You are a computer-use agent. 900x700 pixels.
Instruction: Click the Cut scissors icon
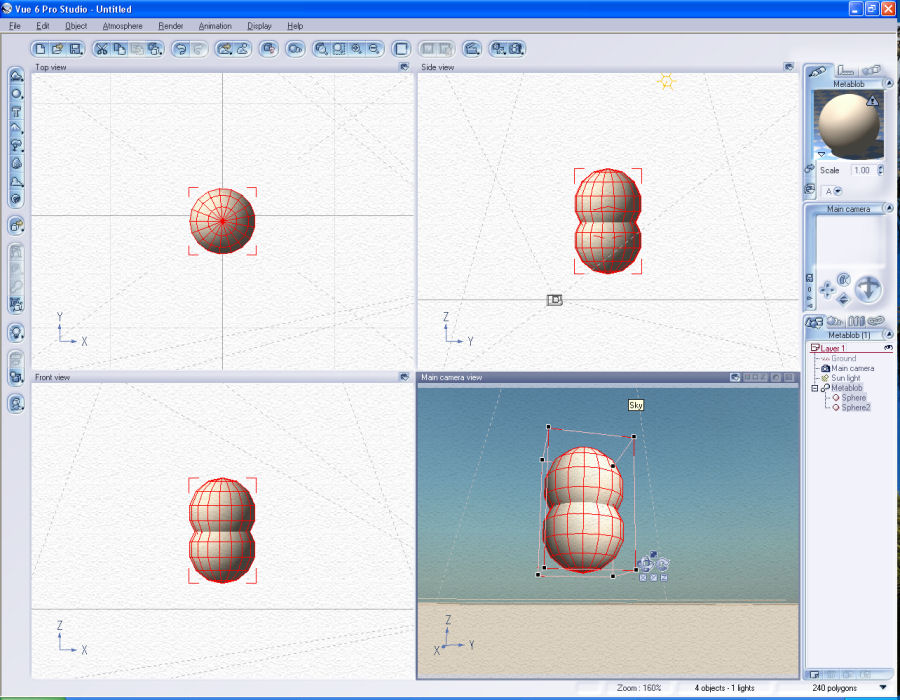click(102, 48)
